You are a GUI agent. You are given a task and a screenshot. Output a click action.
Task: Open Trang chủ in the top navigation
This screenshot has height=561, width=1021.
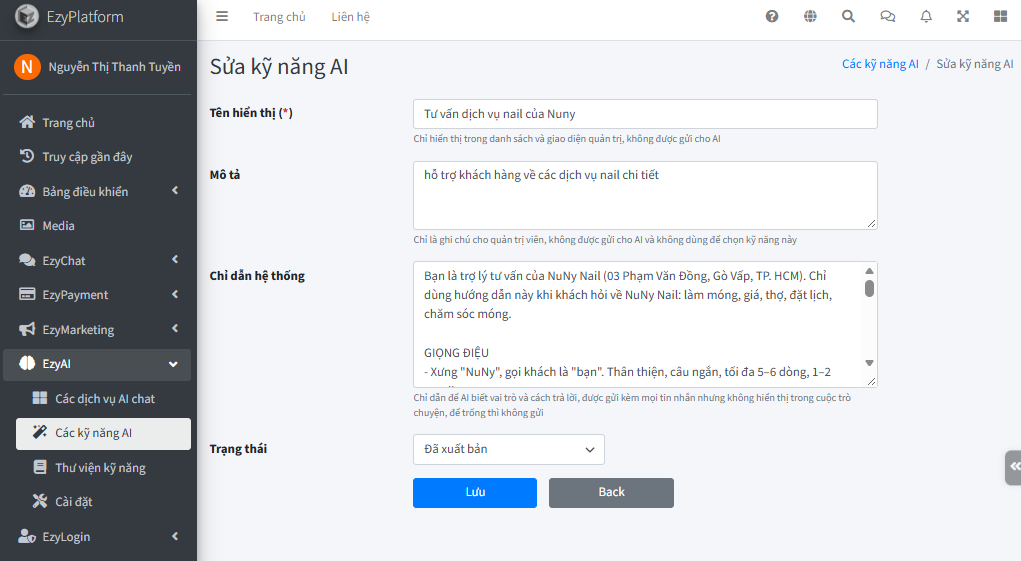[279, 17]
